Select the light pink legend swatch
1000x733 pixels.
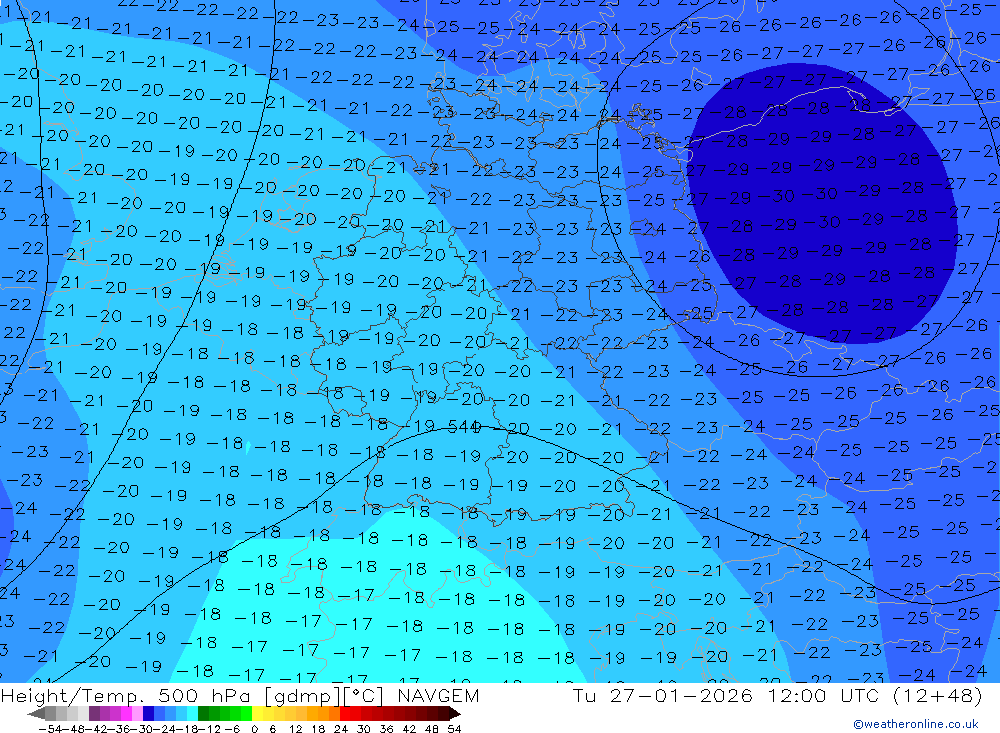pos(137,713)
